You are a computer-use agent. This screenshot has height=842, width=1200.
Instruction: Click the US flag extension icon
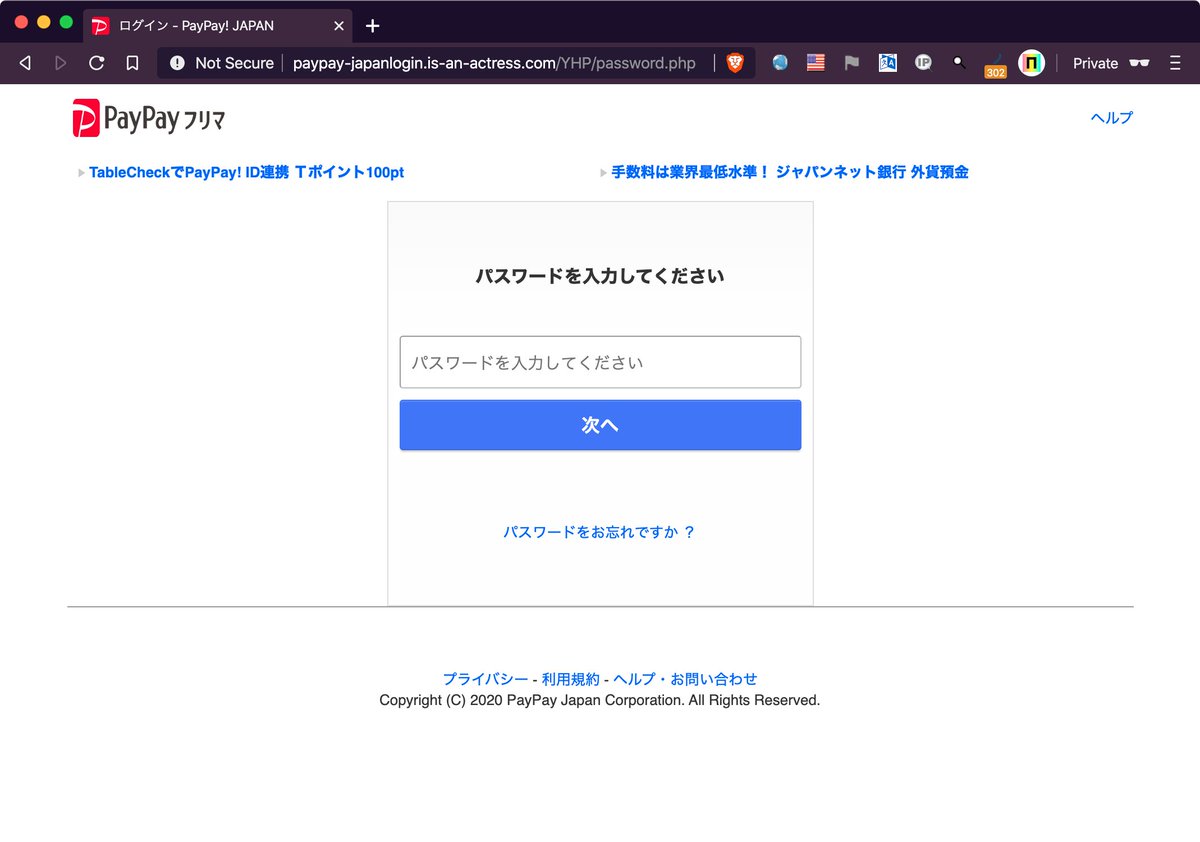pyautogui.click(x=816, y=63)
